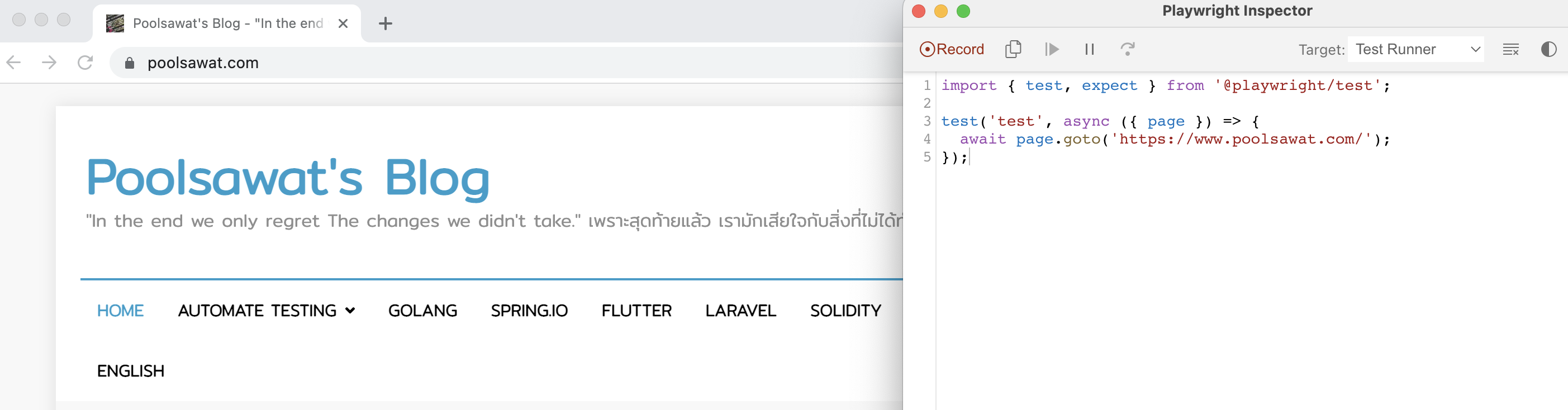Maximize the Playwright Inspector window
This screenshot has width=1568, height=410.
point(963,11)
